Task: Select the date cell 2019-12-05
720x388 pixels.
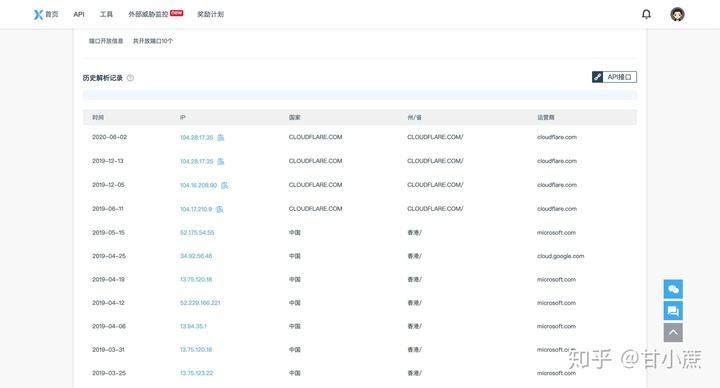Action: [x=108, y=185]
